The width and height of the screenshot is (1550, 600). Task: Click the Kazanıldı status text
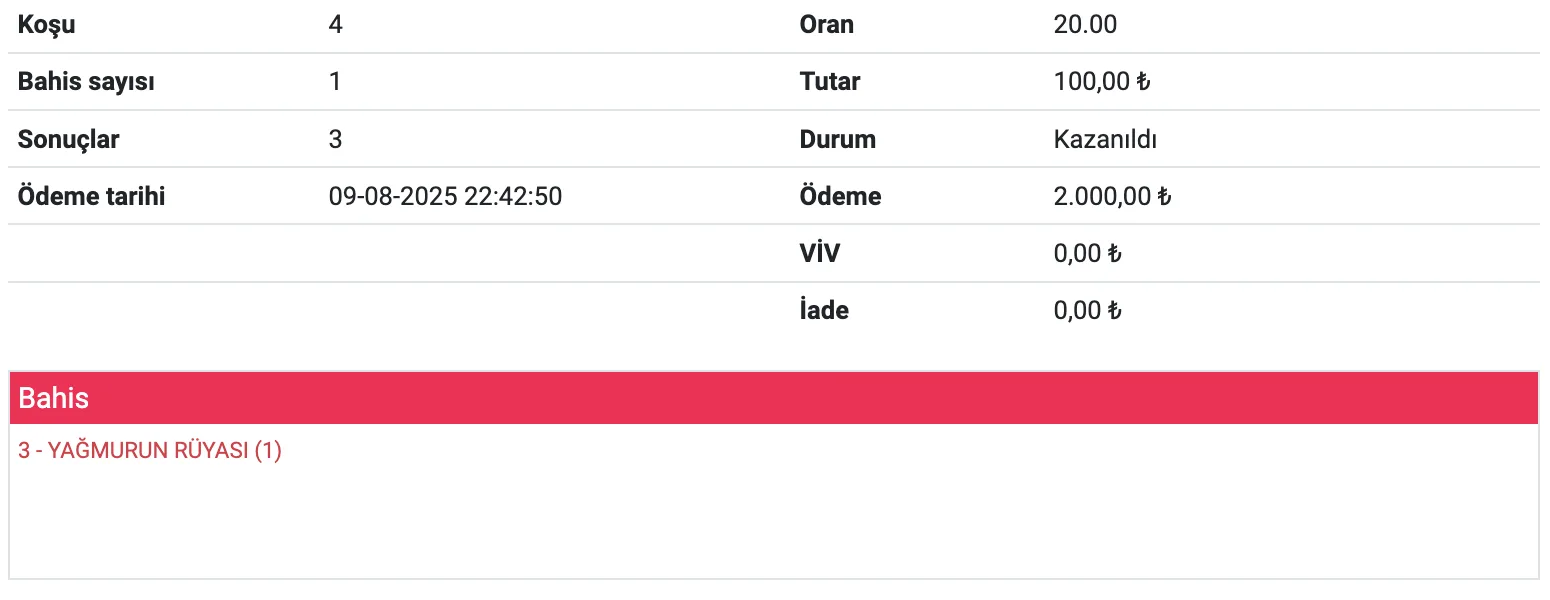[1105, 139]
